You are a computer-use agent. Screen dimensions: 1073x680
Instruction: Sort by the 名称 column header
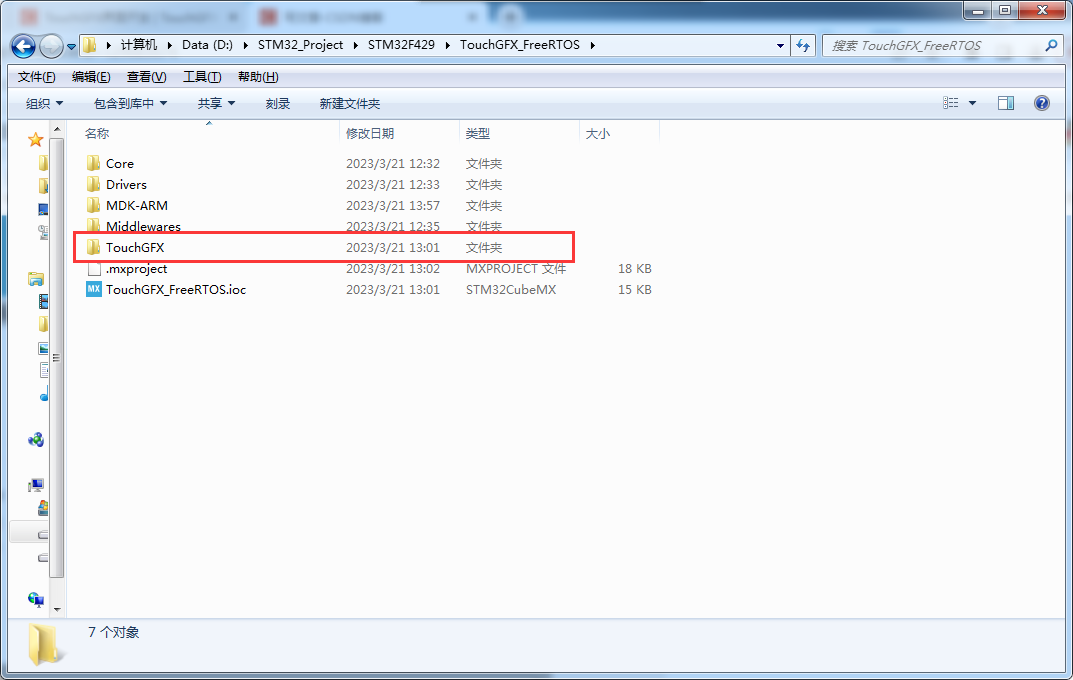tap(97, 133)
